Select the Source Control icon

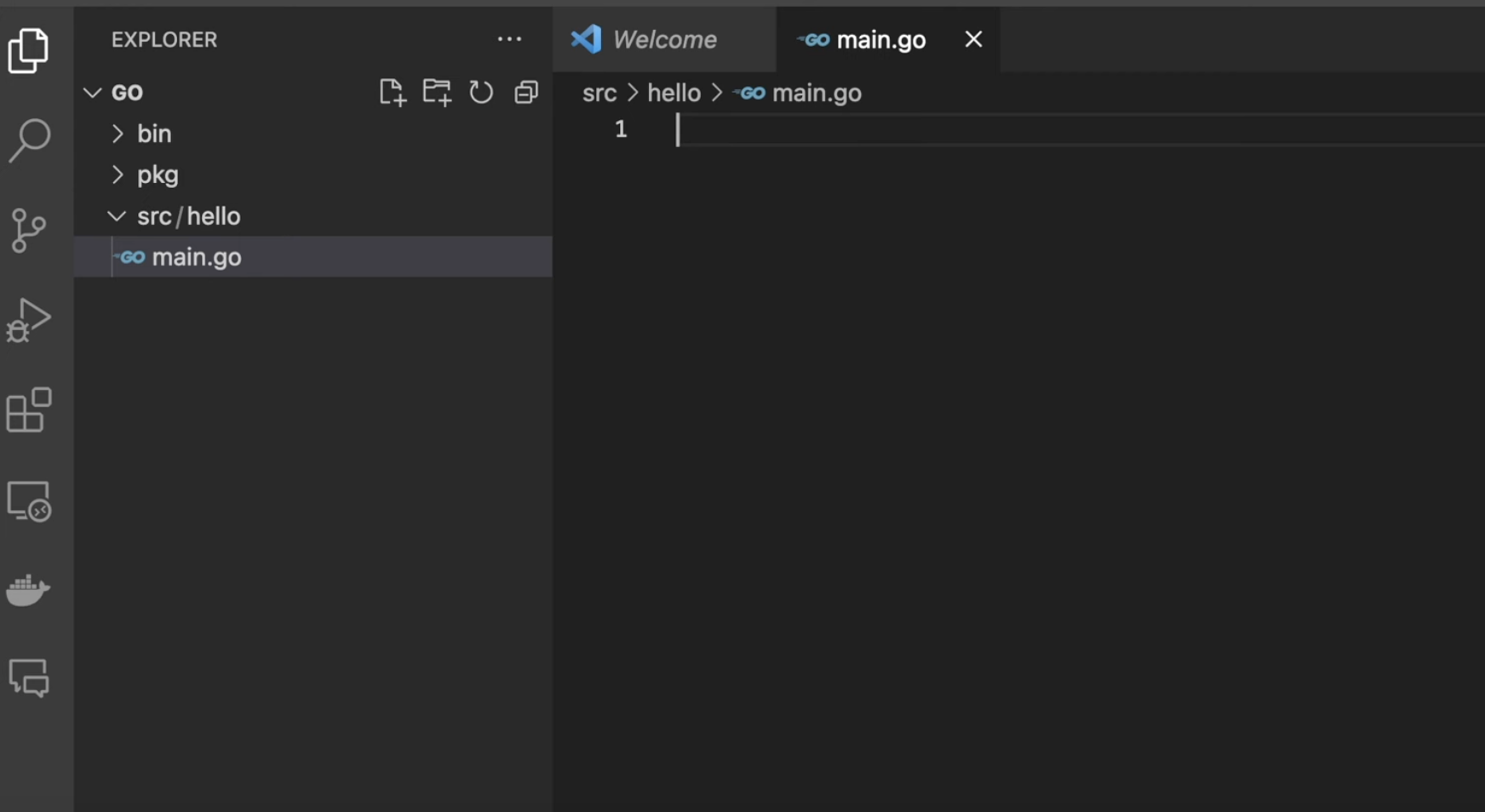pos(30,230)
